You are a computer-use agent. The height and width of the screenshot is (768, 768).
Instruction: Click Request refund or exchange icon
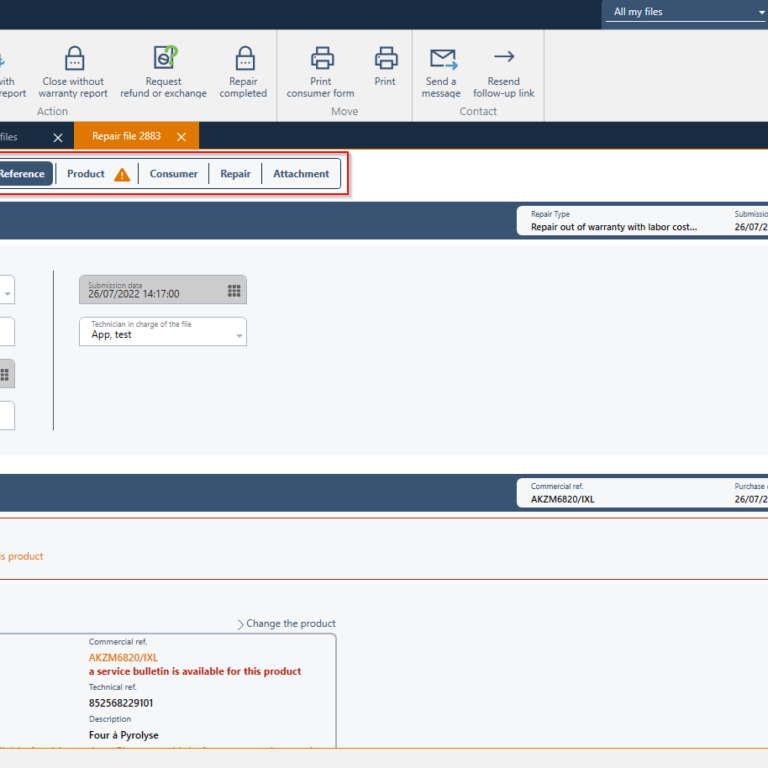[164, 58]
